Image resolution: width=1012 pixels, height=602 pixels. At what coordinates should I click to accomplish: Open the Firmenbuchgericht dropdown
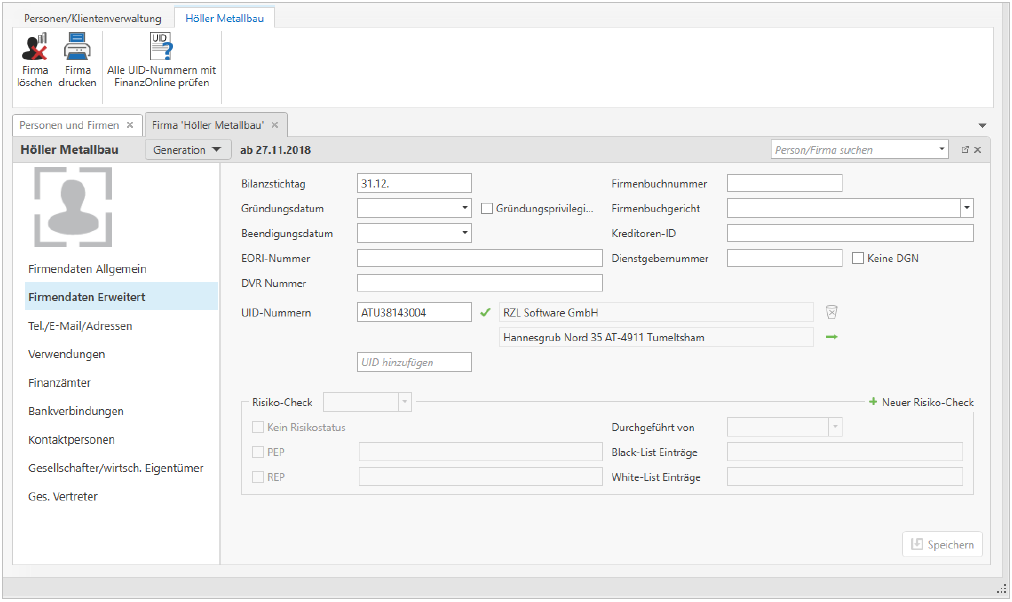click(966, 209)
